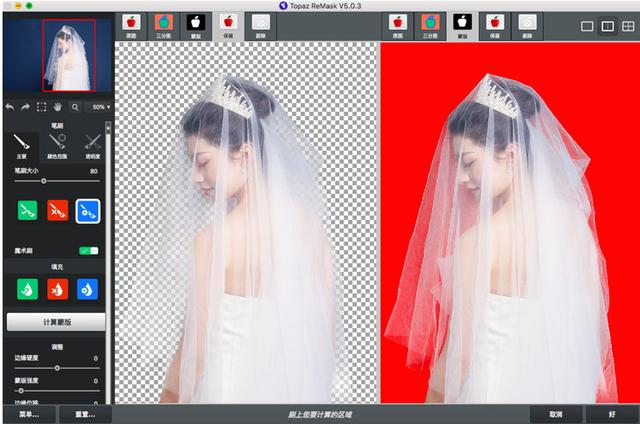This screenshot has width=640, height=424.
Task: Switch right pane to trimap view
Action: (x=430, y=26)
